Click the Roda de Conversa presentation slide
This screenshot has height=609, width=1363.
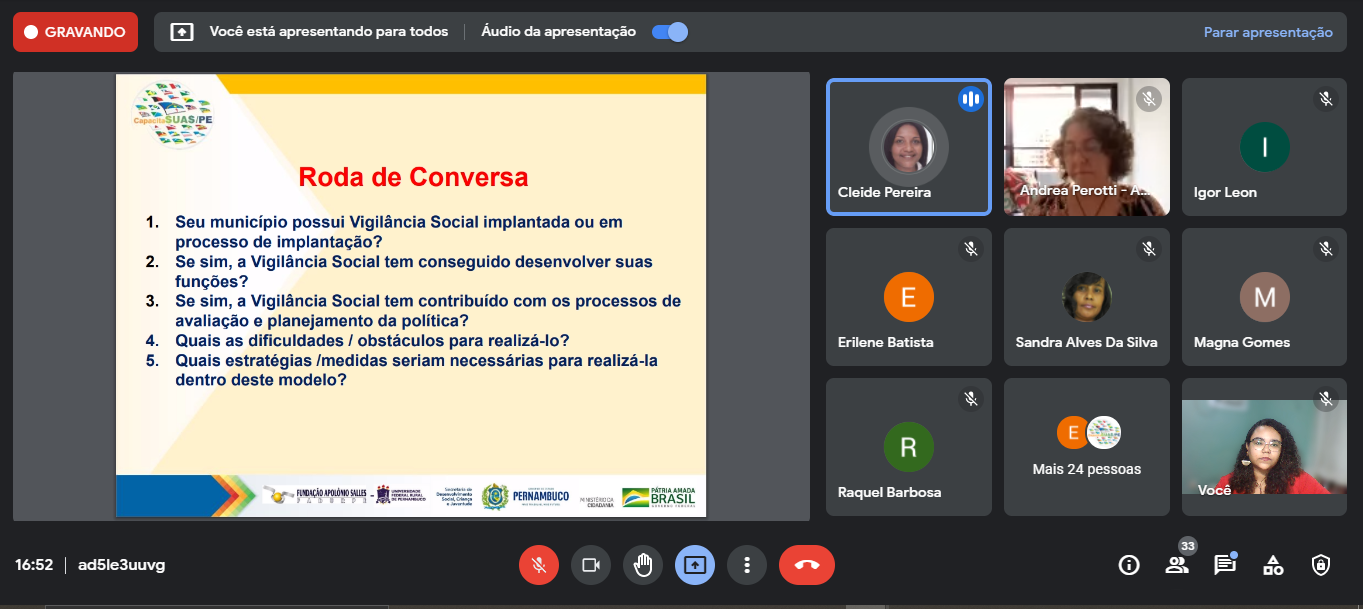(411, 295)
